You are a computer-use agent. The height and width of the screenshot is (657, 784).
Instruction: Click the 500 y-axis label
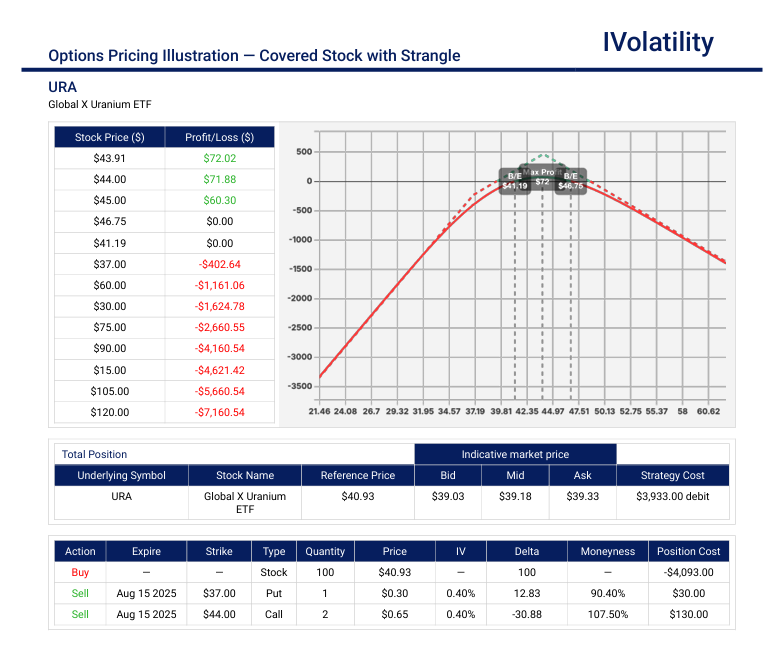coord(304,152)
